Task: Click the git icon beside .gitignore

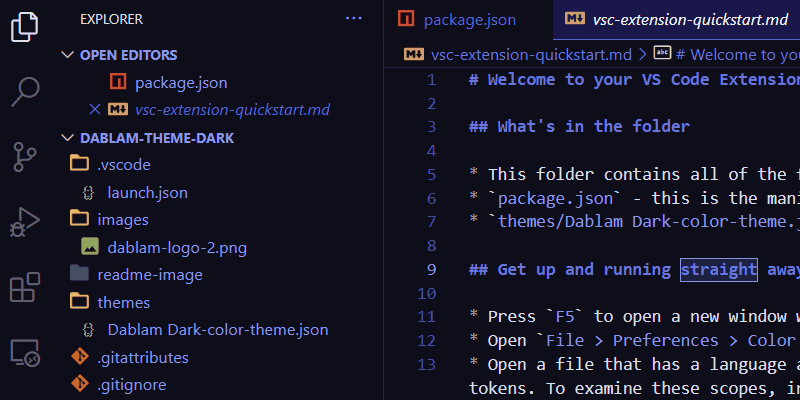Action: (80, 384)
